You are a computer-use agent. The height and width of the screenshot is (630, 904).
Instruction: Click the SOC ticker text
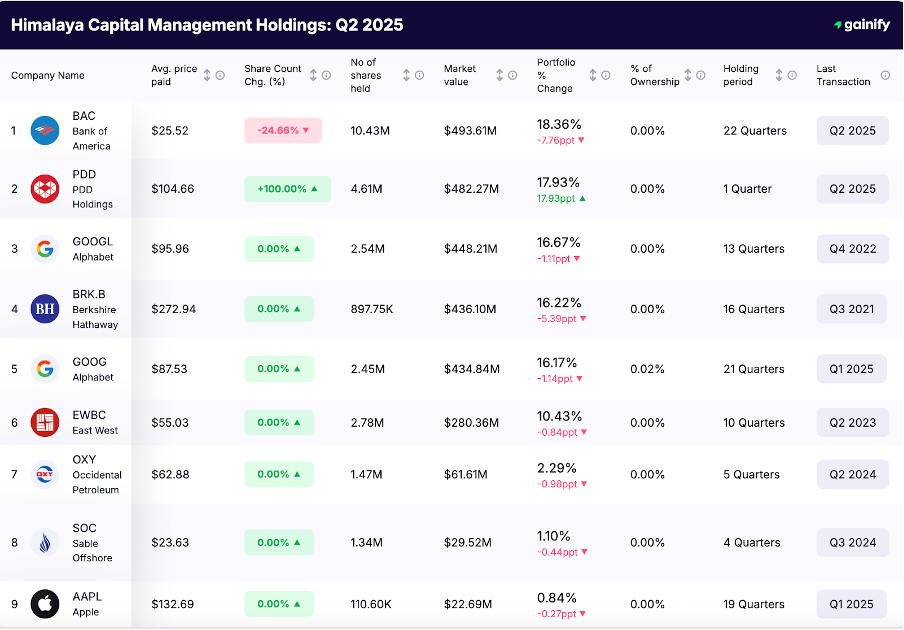pyautogui.click(x=84, y=528)
